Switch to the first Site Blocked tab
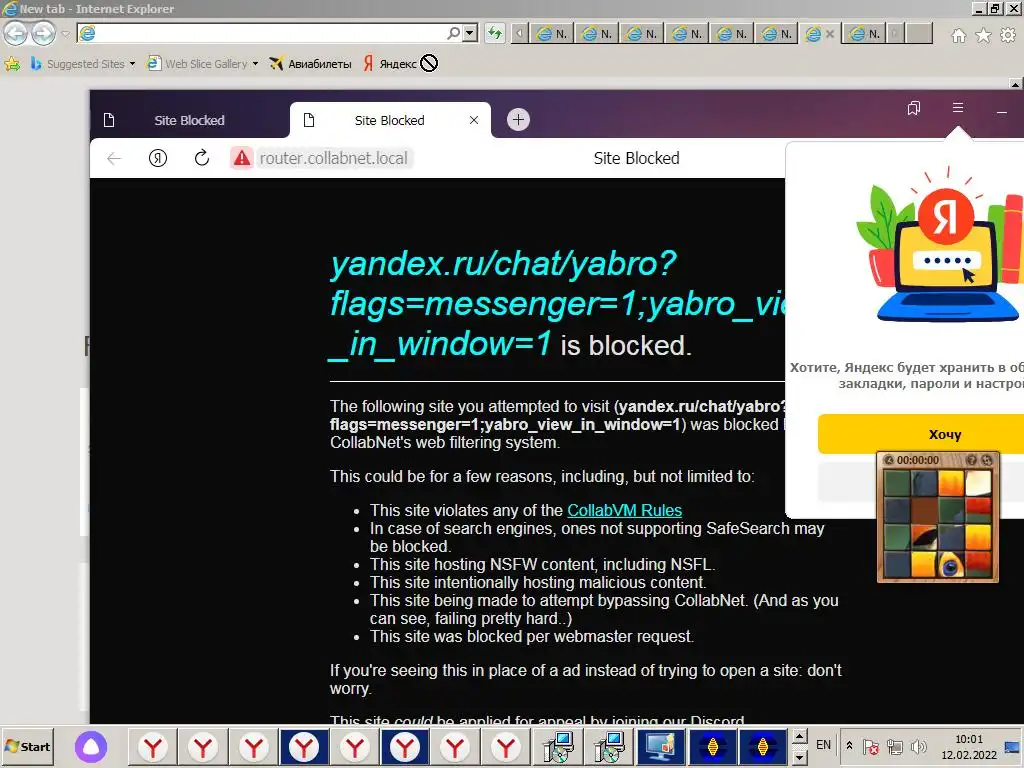 (x=189, y=120)
